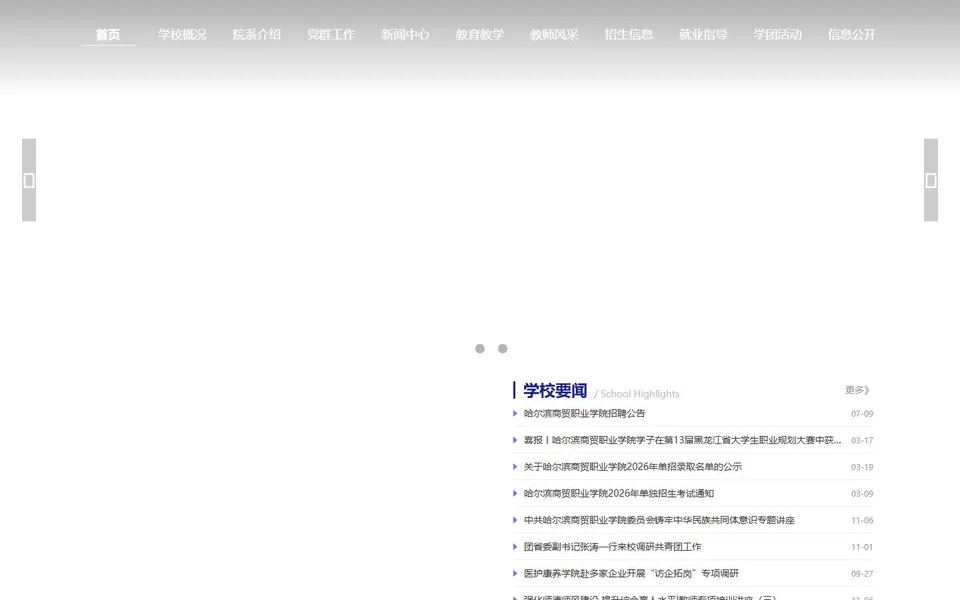Viewport: 960px width, 600px height.
Task: Open news 哈尔滨商贸职业学院招聘公告
Action: [x=584, y=413]
